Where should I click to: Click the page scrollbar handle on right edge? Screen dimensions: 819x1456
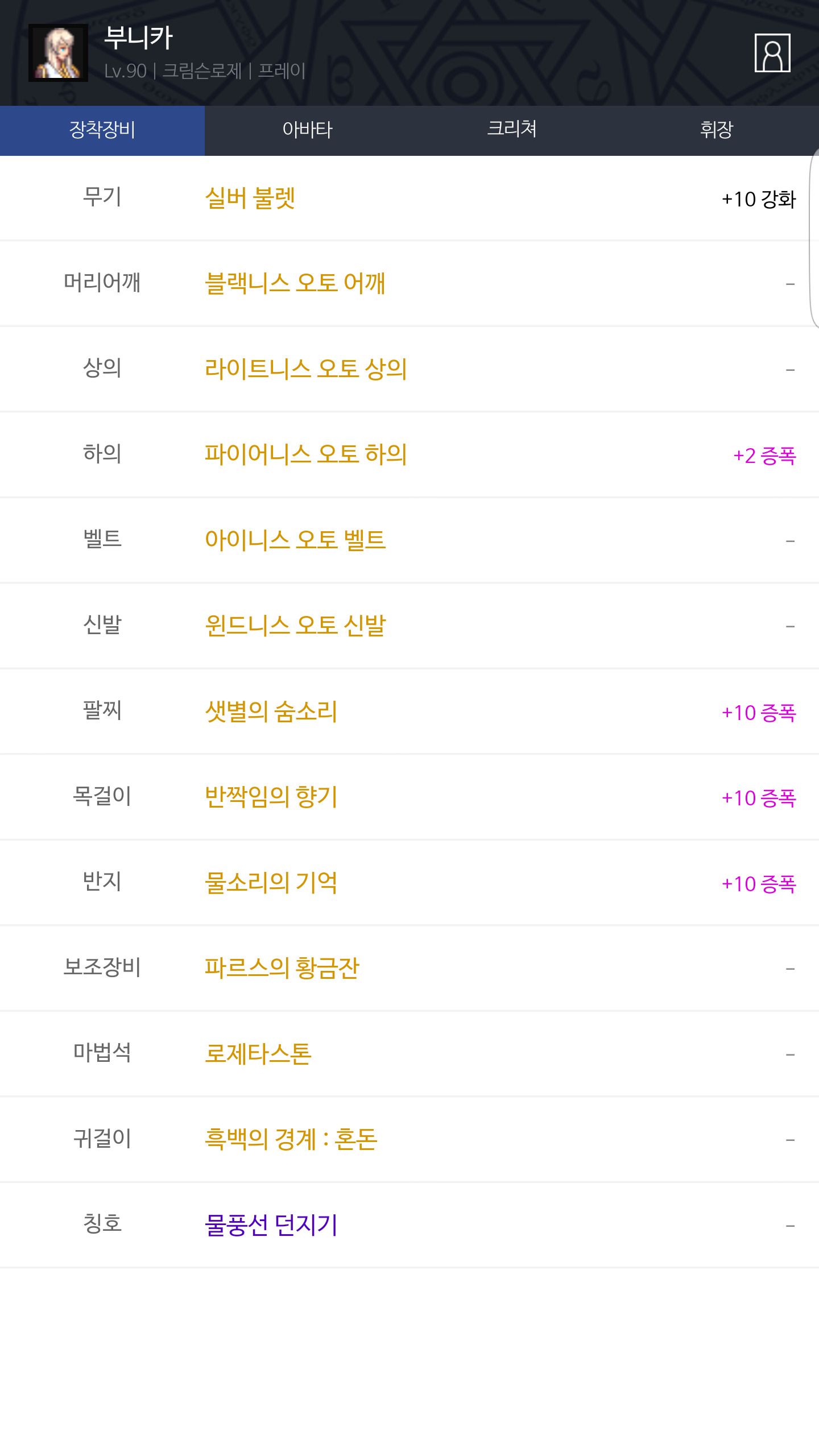tap(814, 239)
